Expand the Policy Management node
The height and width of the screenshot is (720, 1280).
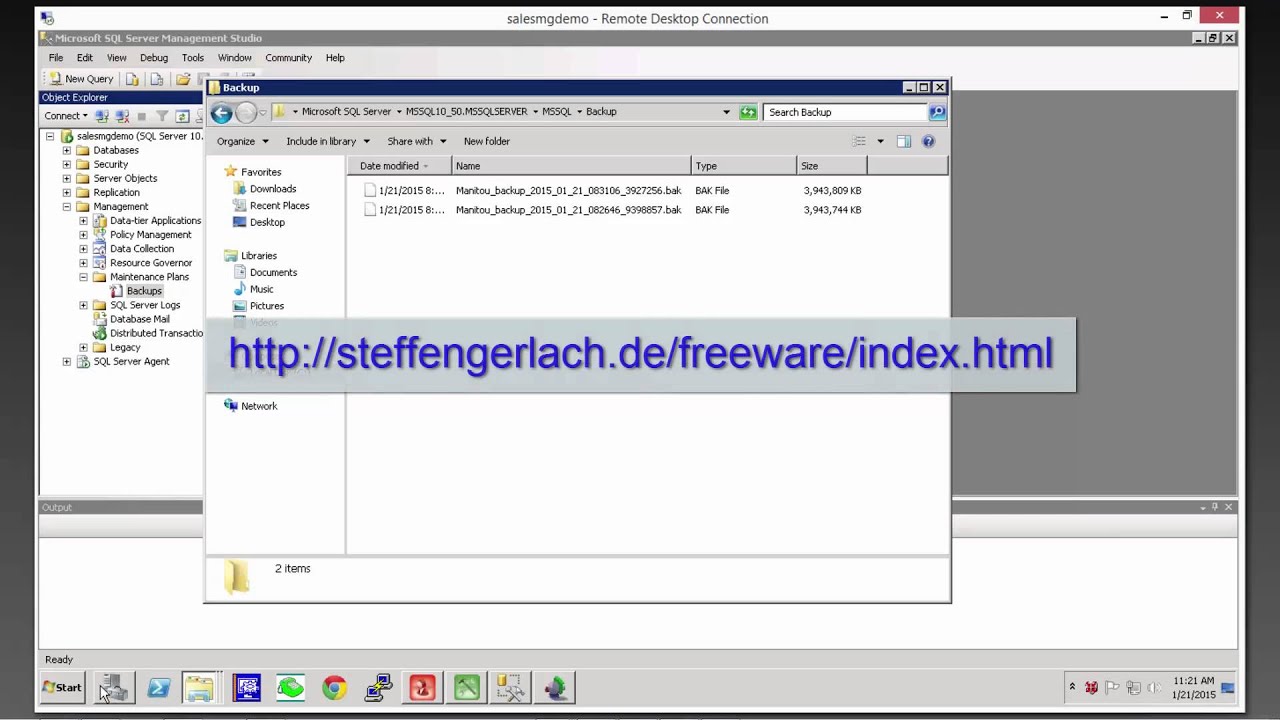[84, 235]
